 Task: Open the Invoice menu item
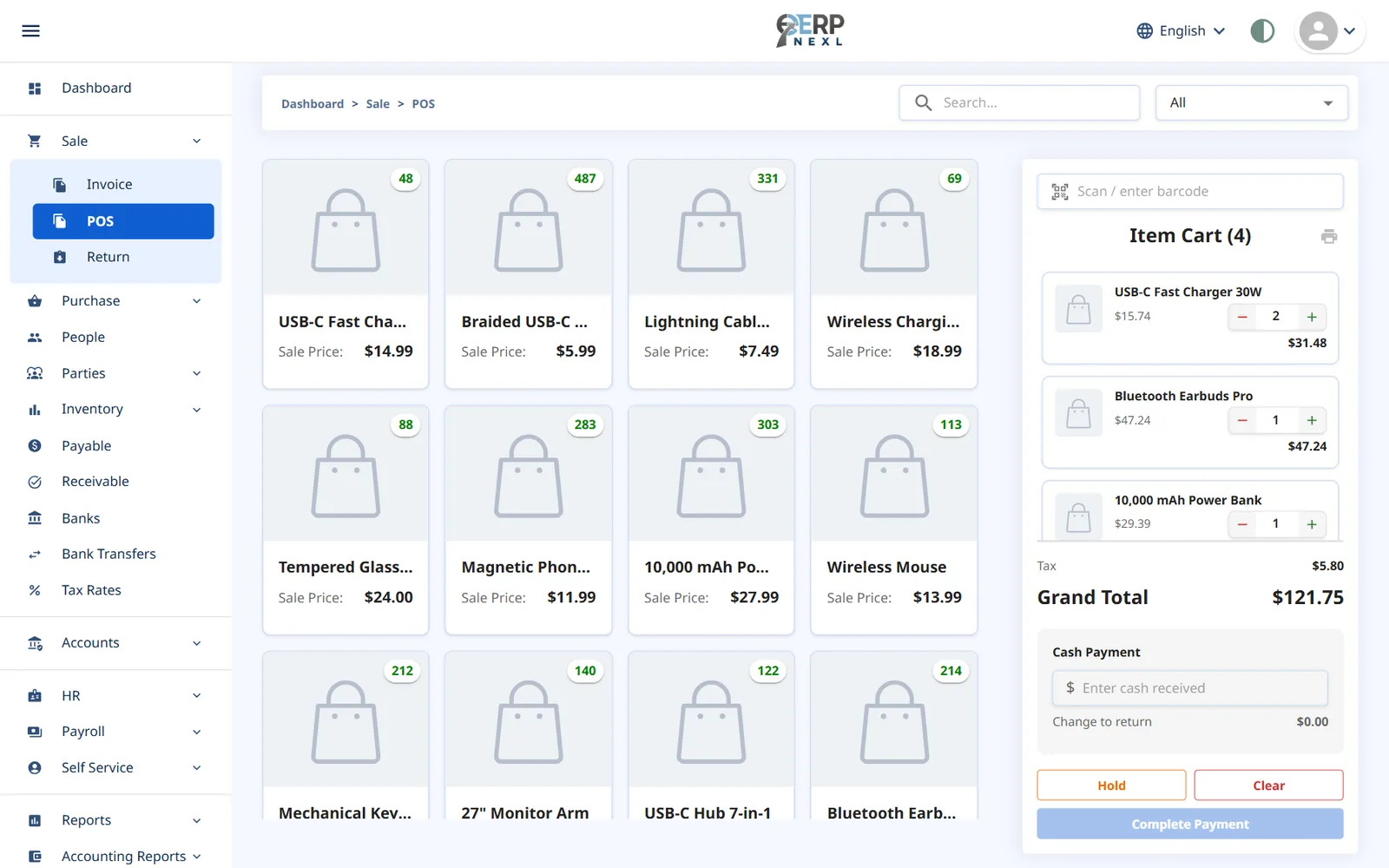click(x=123, y=185)
